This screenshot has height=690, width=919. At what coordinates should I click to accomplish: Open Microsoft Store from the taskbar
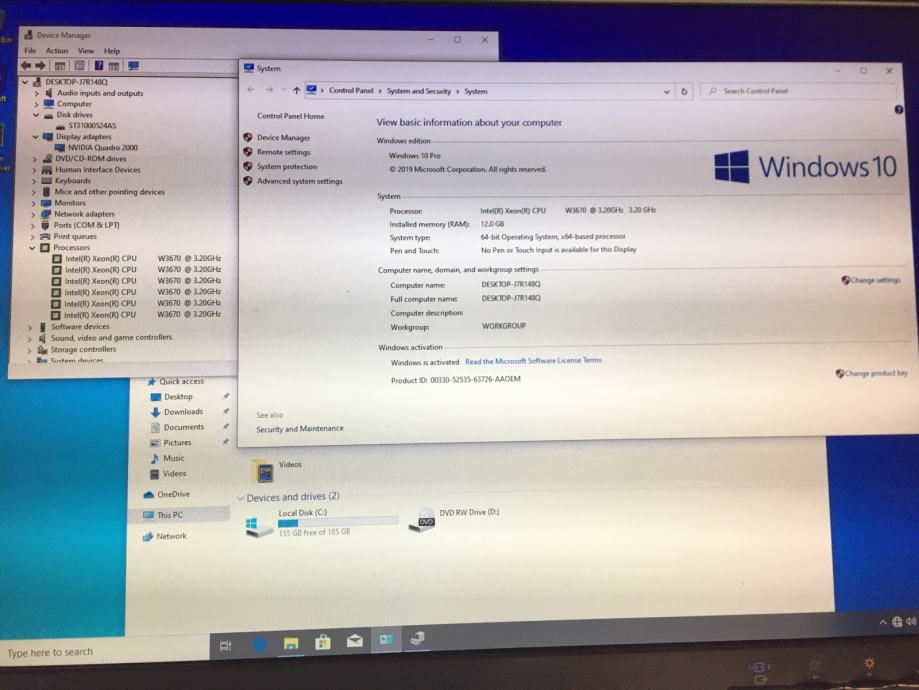tap(322, 642)
